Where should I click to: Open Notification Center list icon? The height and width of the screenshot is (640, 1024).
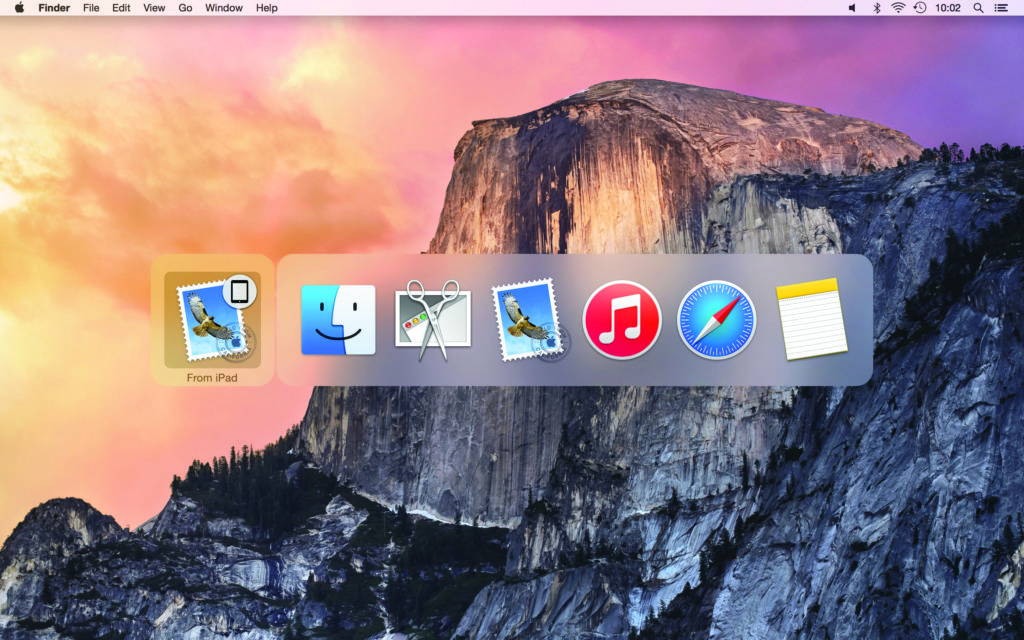pos(1000,8)
